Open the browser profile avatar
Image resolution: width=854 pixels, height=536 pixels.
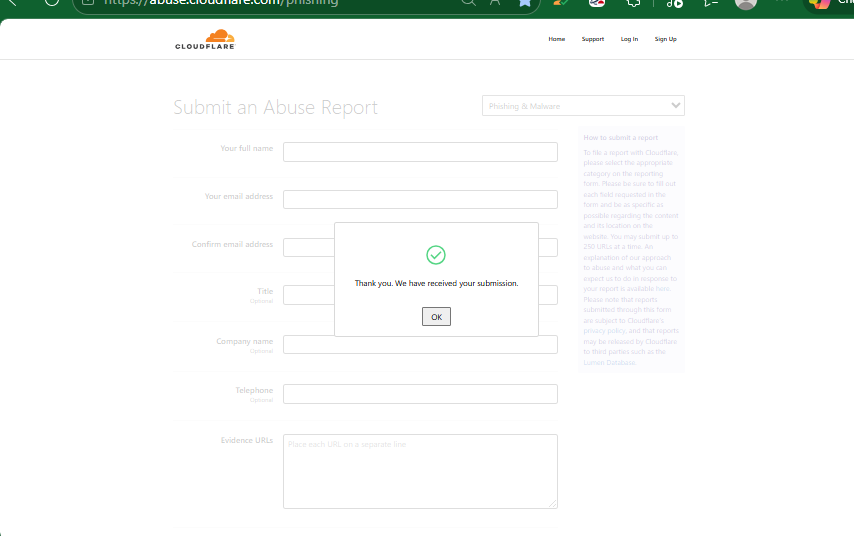(746, 3)
